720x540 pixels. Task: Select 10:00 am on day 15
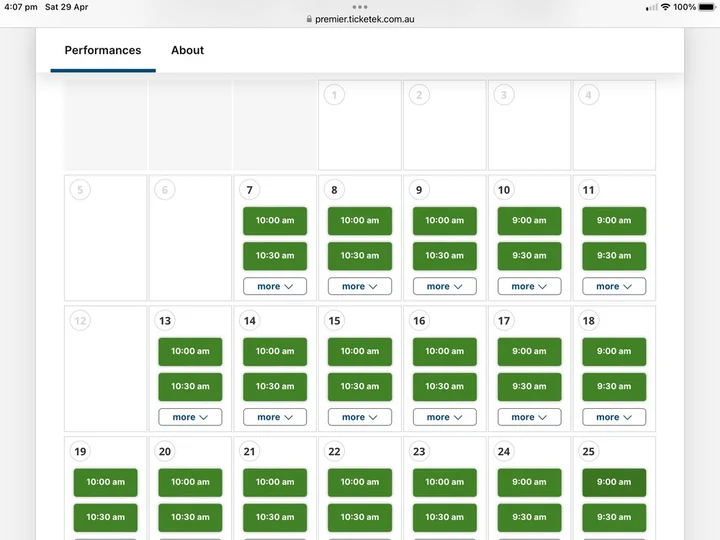[x=360, y=351]
